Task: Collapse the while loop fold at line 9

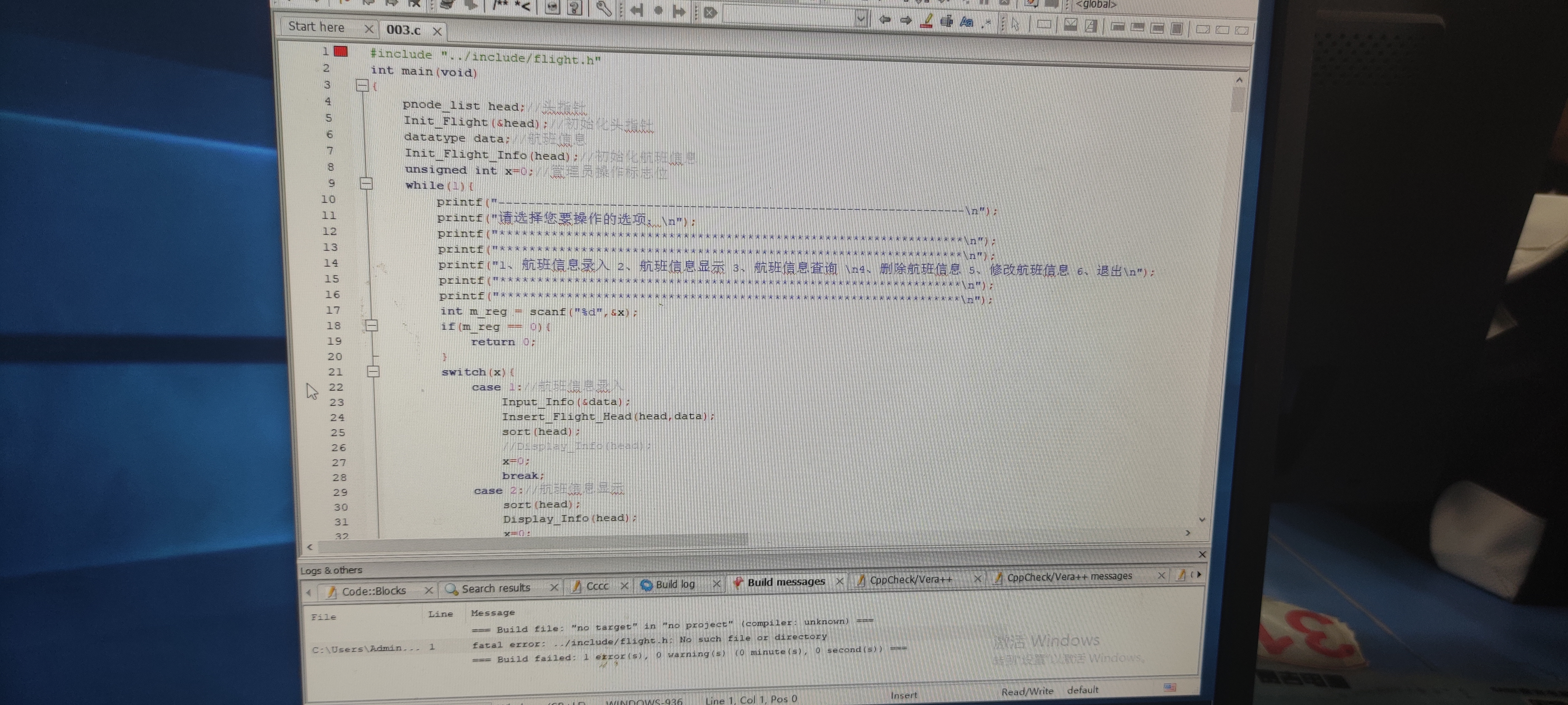Action: (x=367, y=183)
